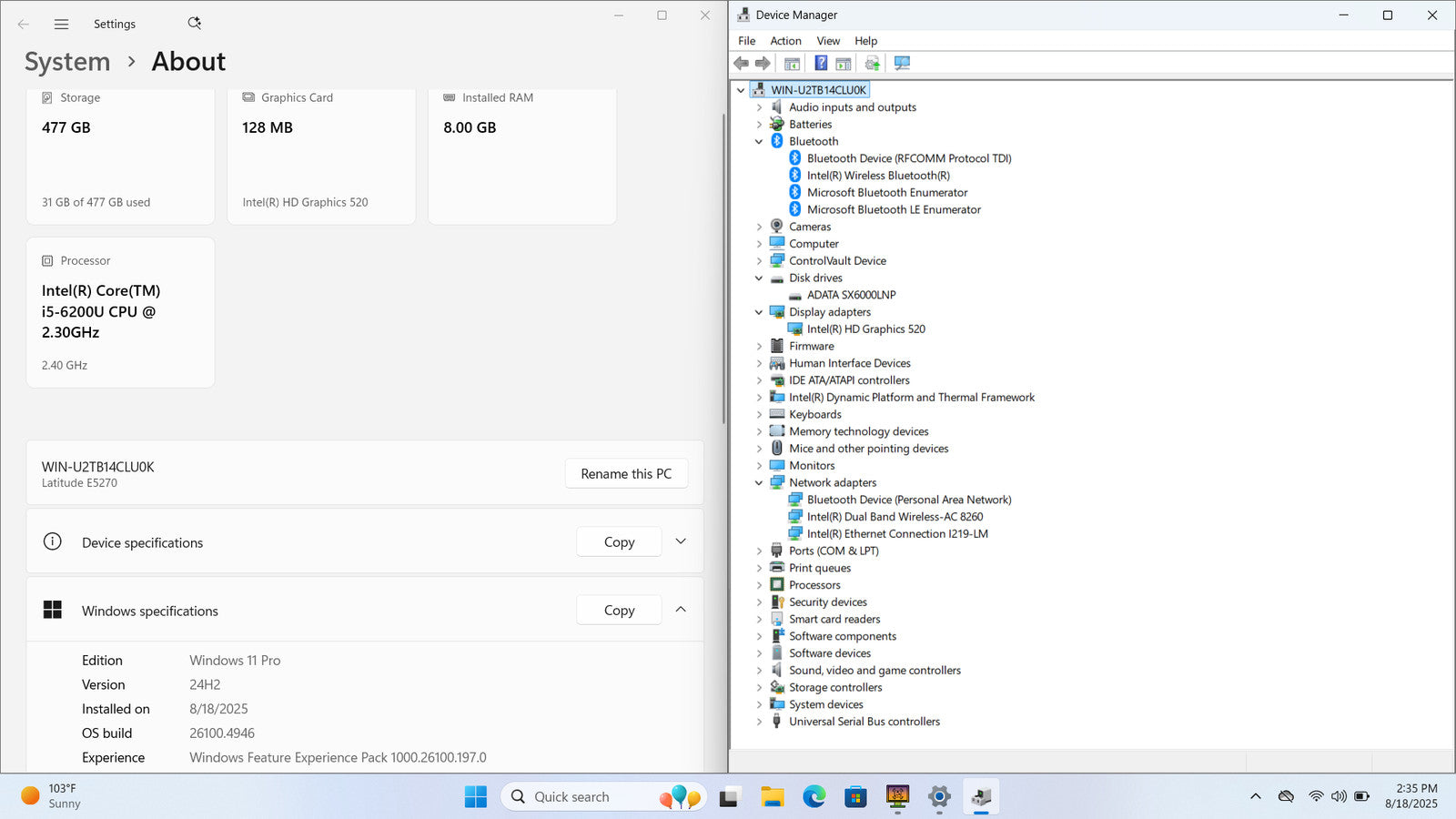
Task: Click the Cameras device category icon
Action: [777, 227]
